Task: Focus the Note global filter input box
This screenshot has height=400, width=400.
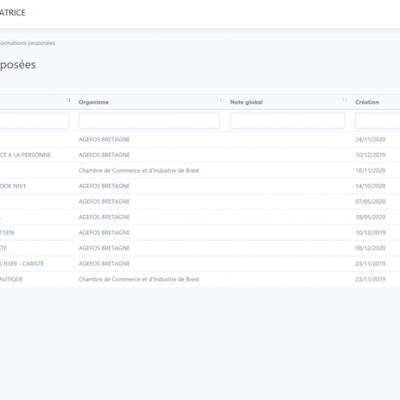Action: pyautogui.click(x=288, y=121)
